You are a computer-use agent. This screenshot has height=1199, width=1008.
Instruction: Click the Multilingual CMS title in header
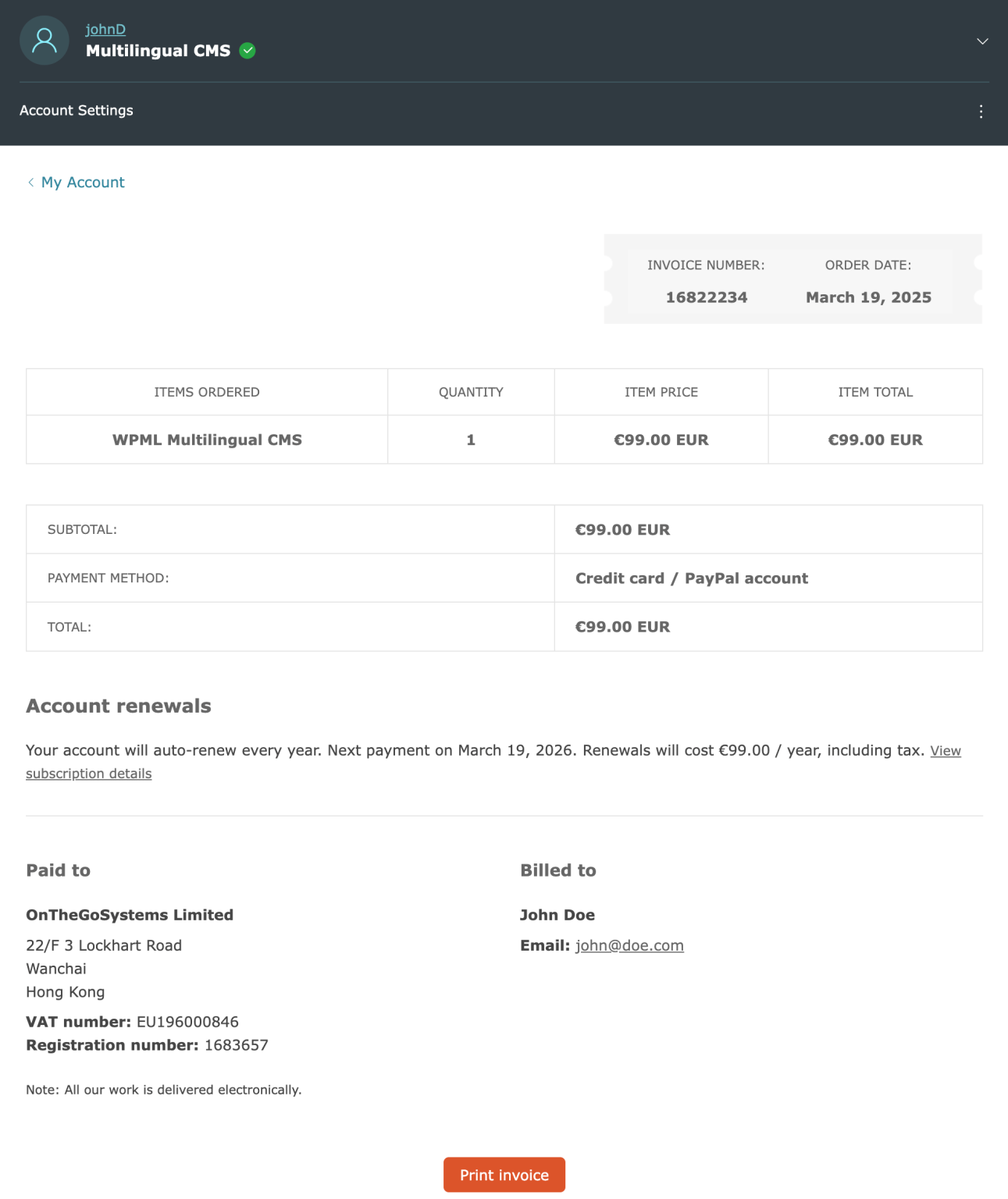pyautogui.click(x=157, y=50)
